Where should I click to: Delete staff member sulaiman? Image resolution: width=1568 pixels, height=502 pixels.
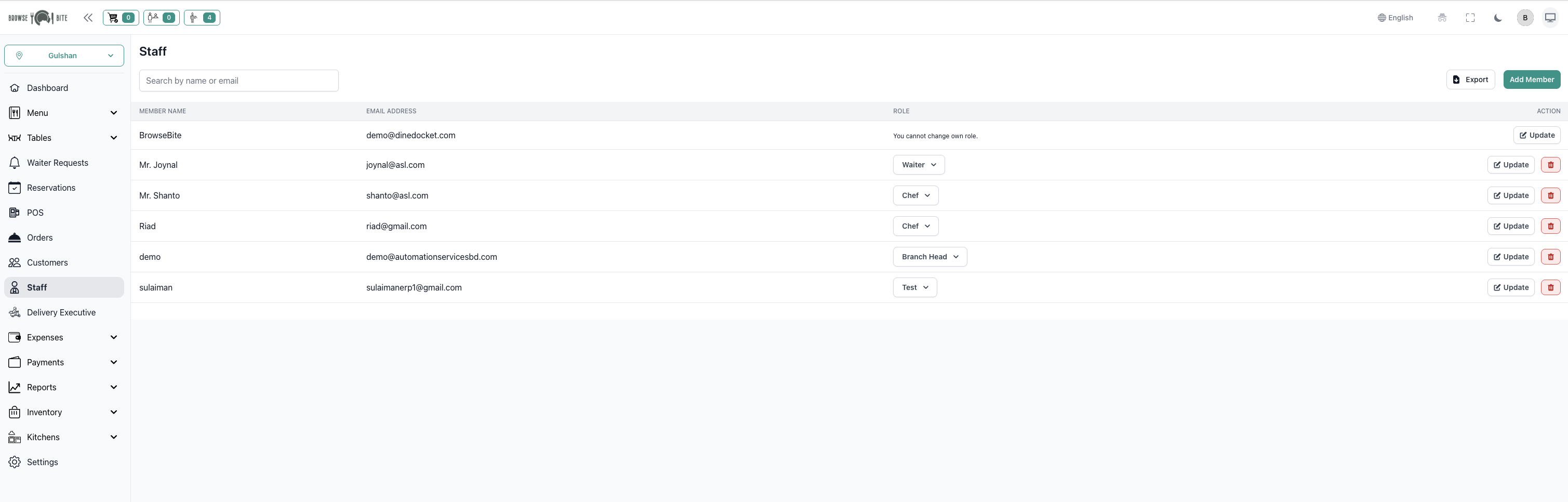point(1550,288)
